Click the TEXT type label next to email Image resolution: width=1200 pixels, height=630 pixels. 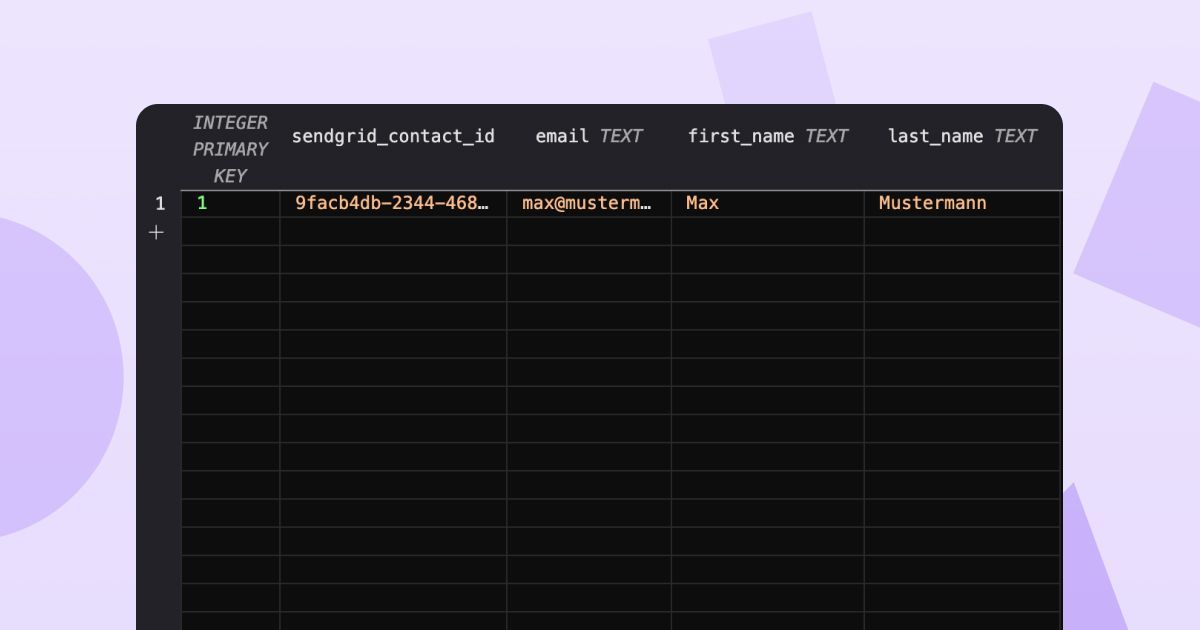click(x=622, y=136)
